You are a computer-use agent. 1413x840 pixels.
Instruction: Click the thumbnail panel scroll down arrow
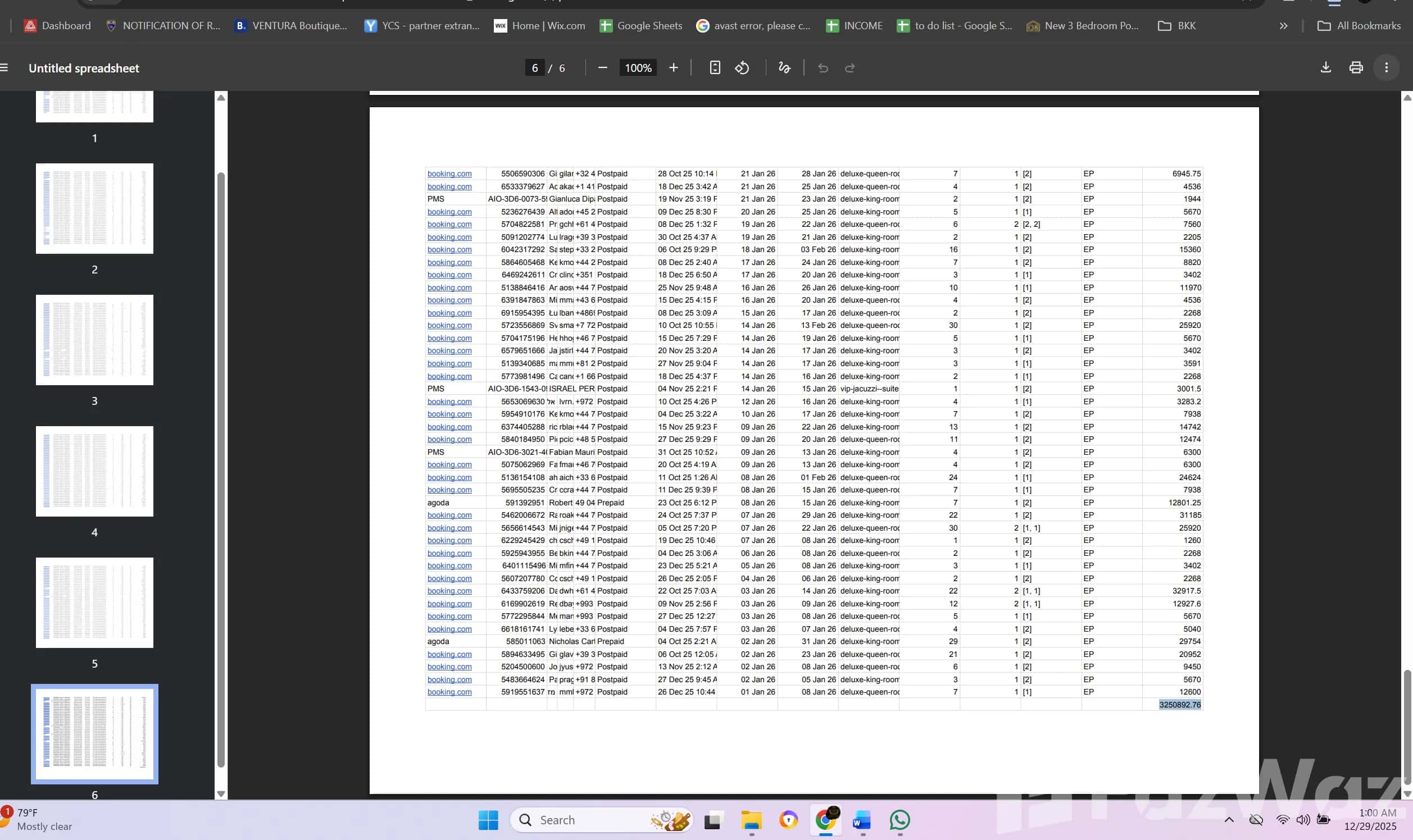[221, 793]
